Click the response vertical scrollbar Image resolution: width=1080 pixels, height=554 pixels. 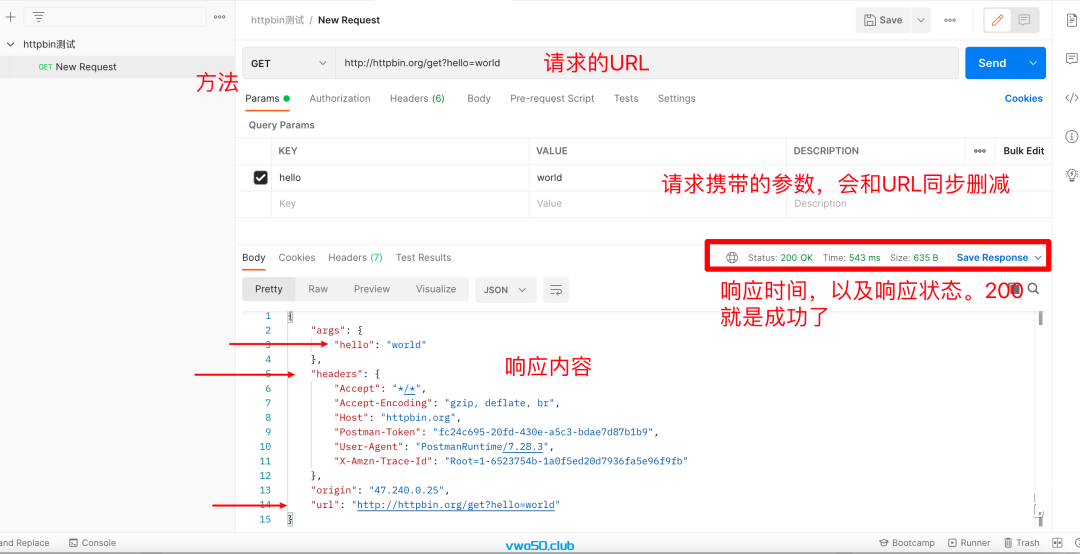click(1040, 318)
